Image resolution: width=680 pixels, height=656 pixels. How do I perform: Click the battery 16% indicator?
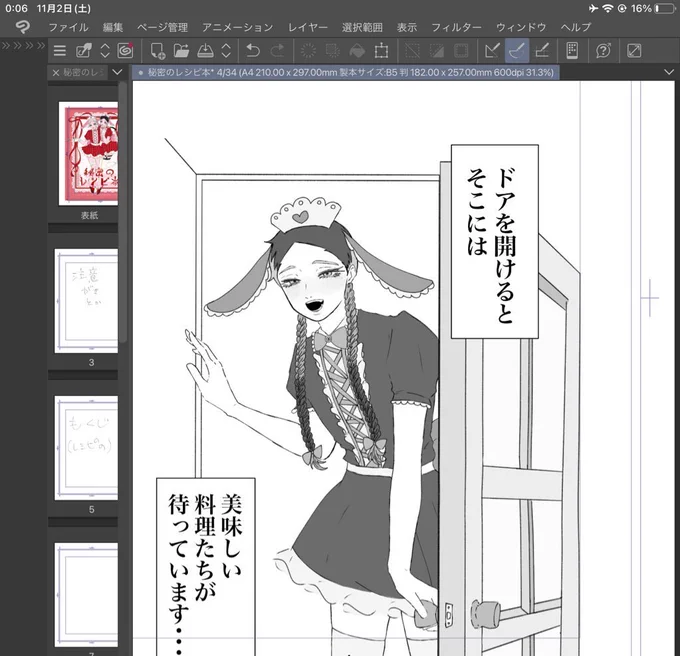[653, 8]
